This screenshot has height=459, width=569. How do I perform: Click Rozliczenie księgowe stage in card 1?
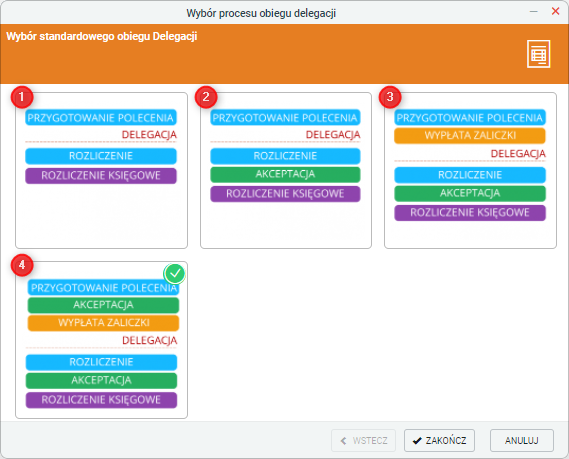coord(101,176)
